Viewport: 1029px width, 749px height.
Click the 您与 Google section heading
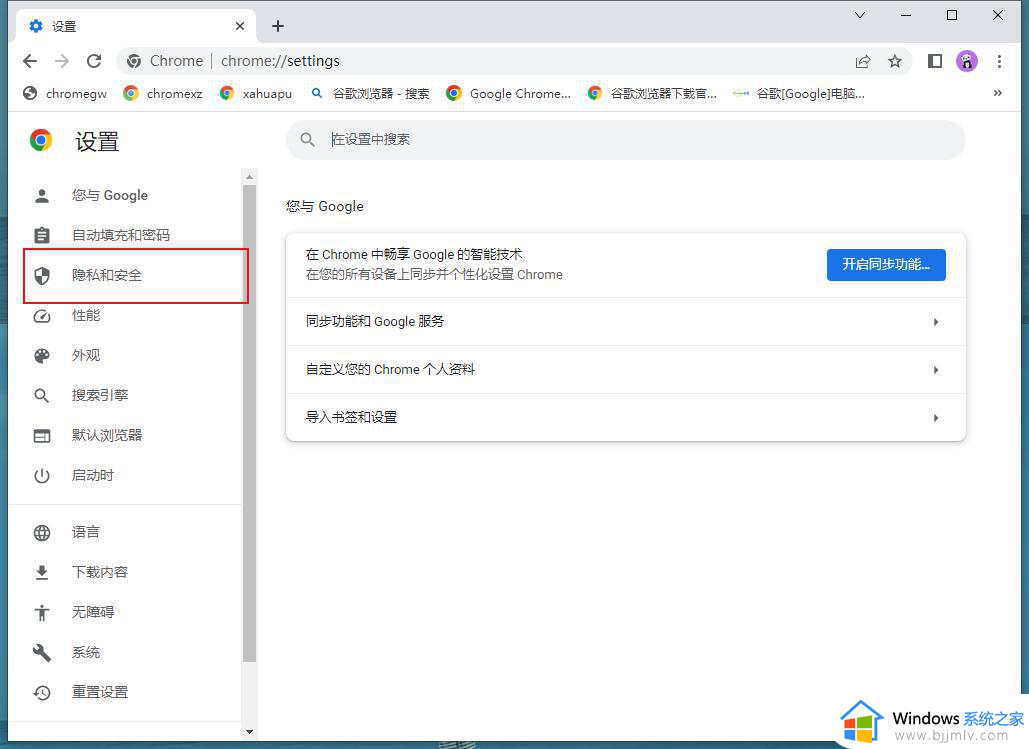coord(325,206)
